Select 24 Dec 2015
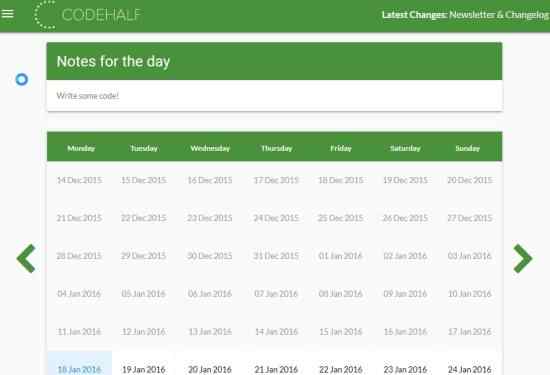The width and height of the screenshot is (550, 375). tap(276, 218)
